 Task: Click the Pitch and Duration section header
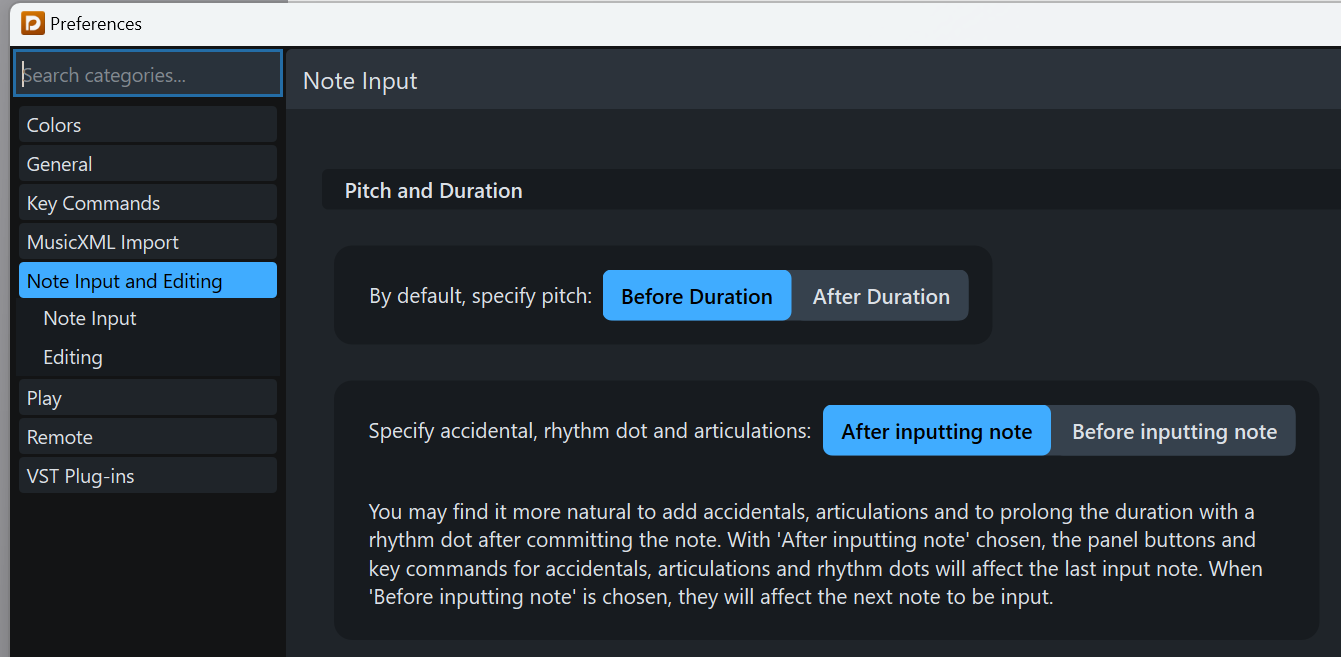tap(433, 190)
